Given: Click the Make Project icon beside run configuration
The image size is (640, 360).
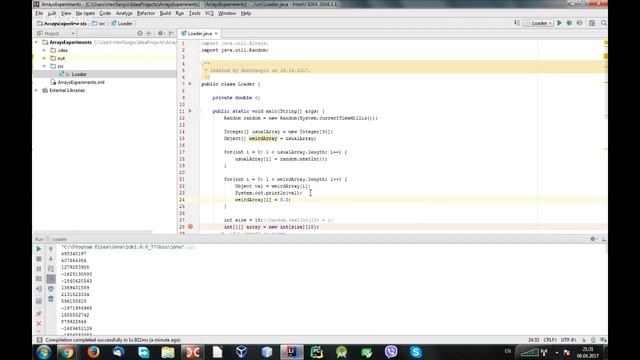Looking at the screenshot, I should (517, 23).
